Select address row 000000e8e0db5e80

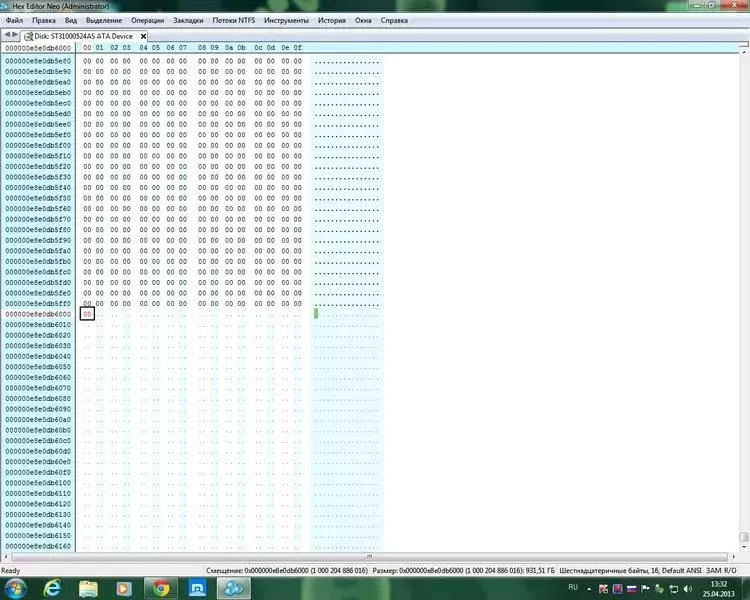coord(38,61)
